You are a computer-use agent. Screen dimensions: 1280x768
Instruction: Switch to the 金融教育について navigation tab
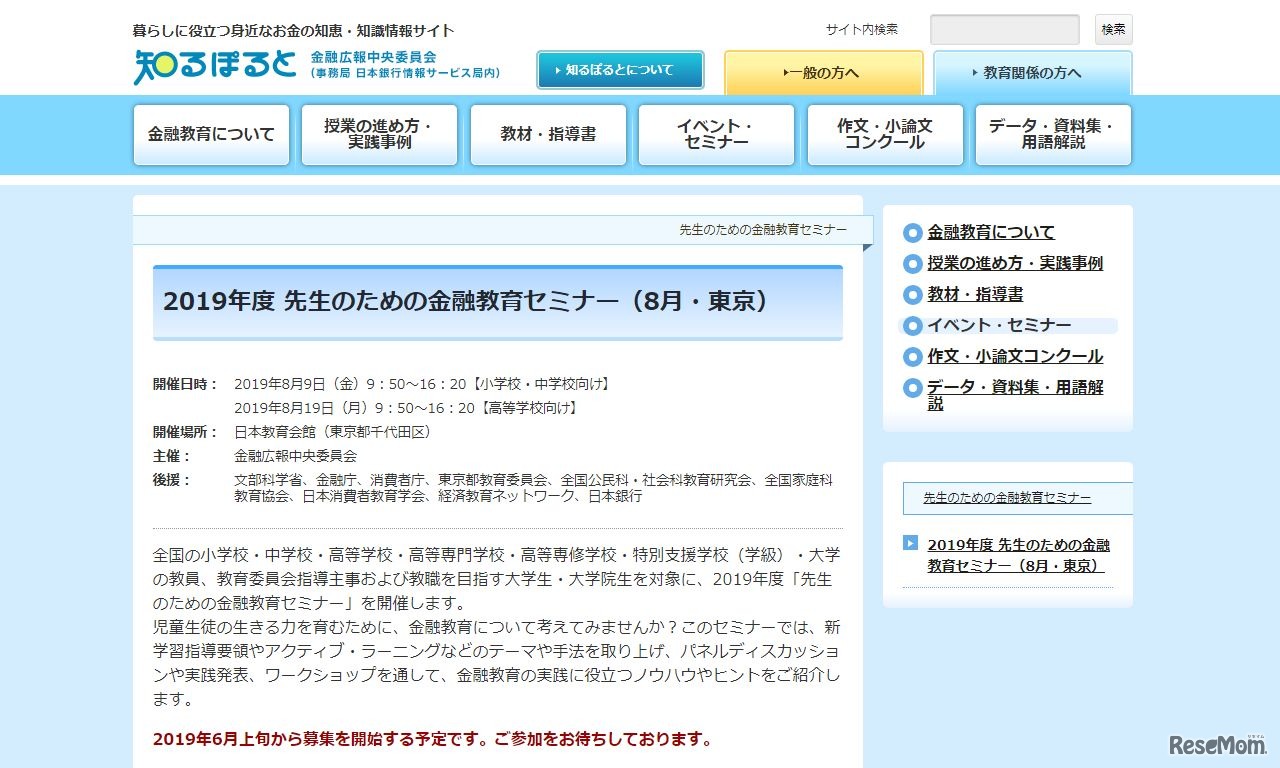coord(211,133)
